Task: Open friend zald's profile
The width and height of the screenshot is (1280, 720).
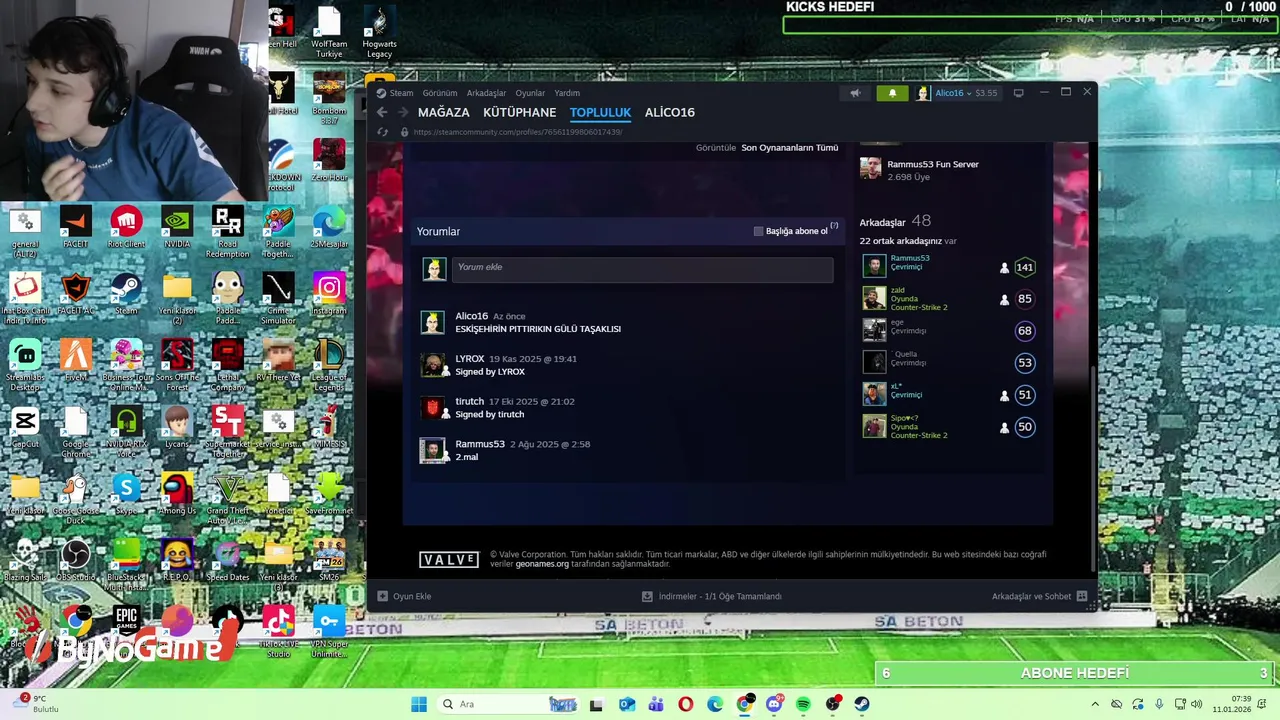Action: click(897, 290)
